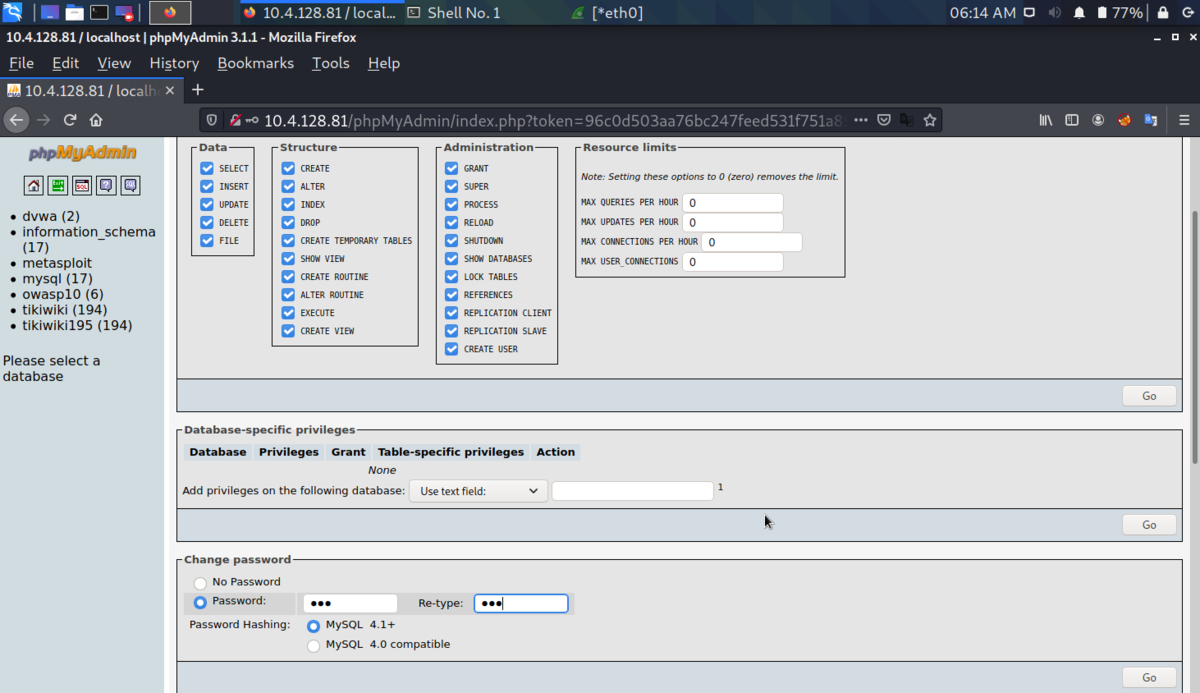The width and height of the screenshot is (1200, 693).
Task: Click Go below the privilege checkboxes
Action: 1149,396
